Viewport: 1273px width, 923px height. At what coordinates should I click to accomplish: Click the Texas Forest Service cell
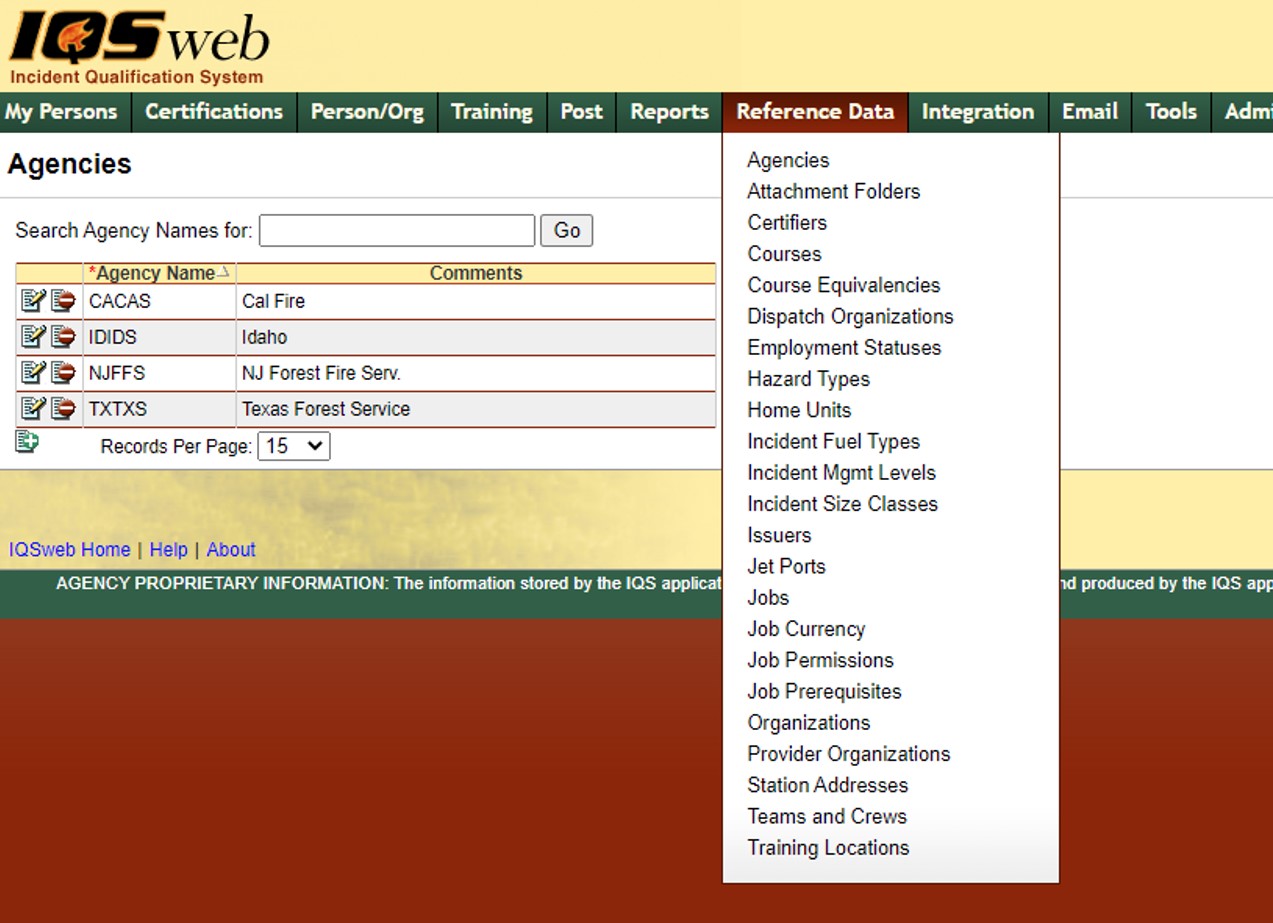click(476, 409)
